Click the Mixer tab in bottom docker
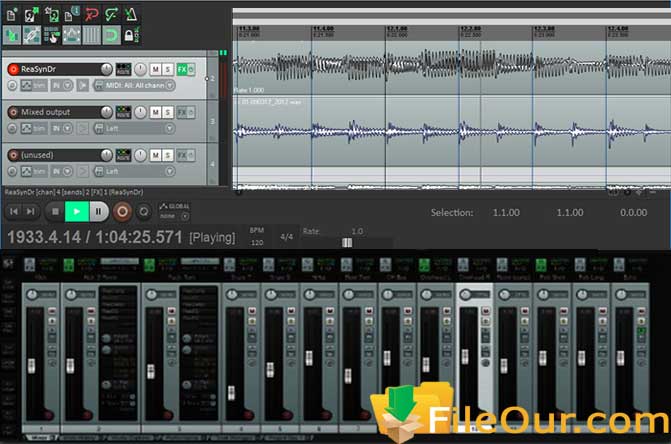The height and width of the screenshot is (444, 671). pos(40,438)
